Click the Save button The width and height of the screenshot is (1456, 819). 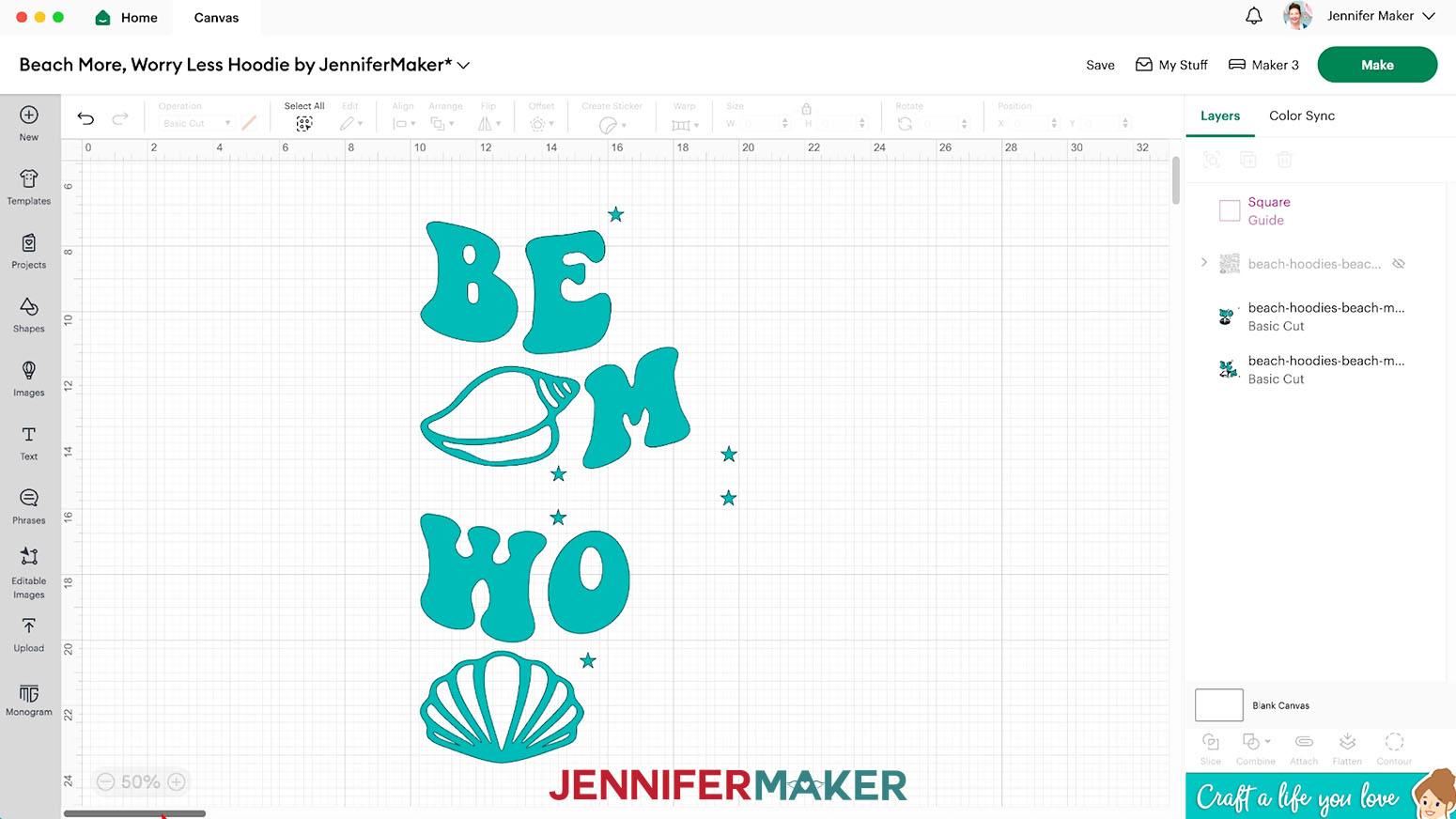1100,65
